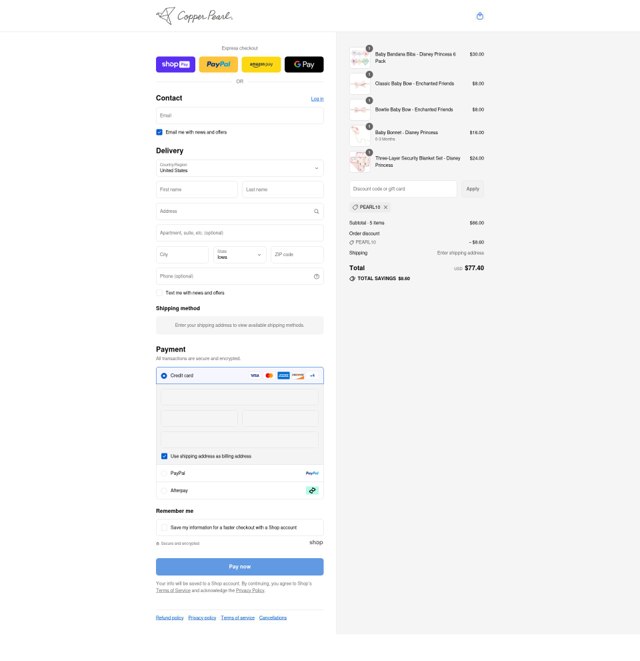Screen dimensions: 640x661
Task: Focus the Address input field
Action: pyautogui.click(x=240, y=212)
